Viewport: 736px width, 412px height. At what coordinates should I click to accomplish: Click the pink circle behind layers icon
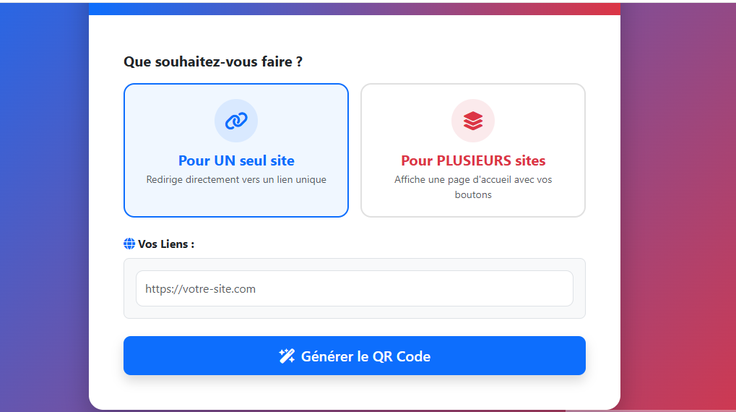(473, 121)
